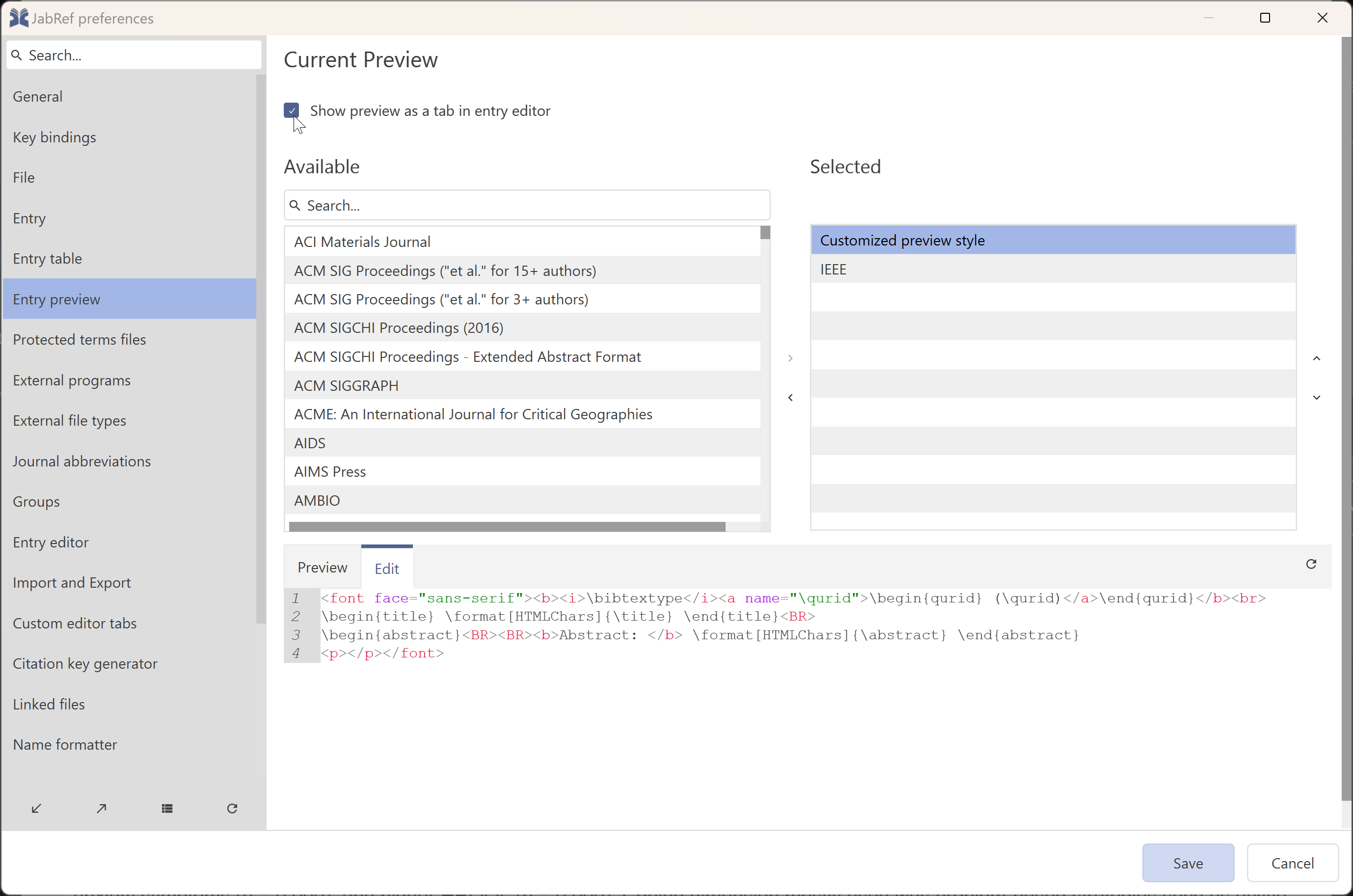Open Import and Export preferences
Viewport: 1353px width, 896px height.
pos(130,583)
